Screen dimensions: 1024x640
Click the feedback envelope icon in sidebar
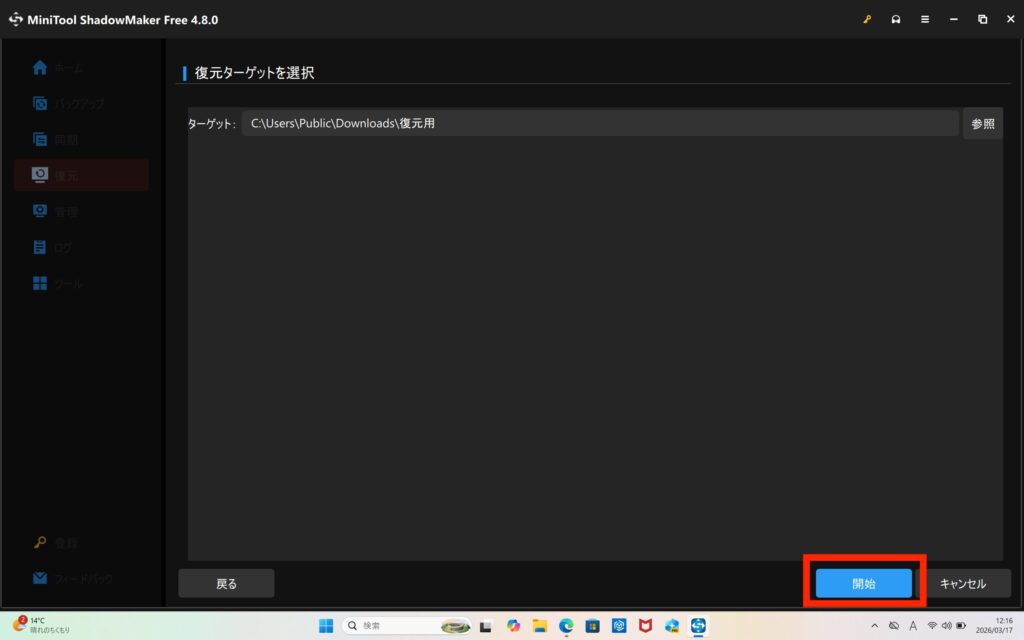tap(40, 578)
